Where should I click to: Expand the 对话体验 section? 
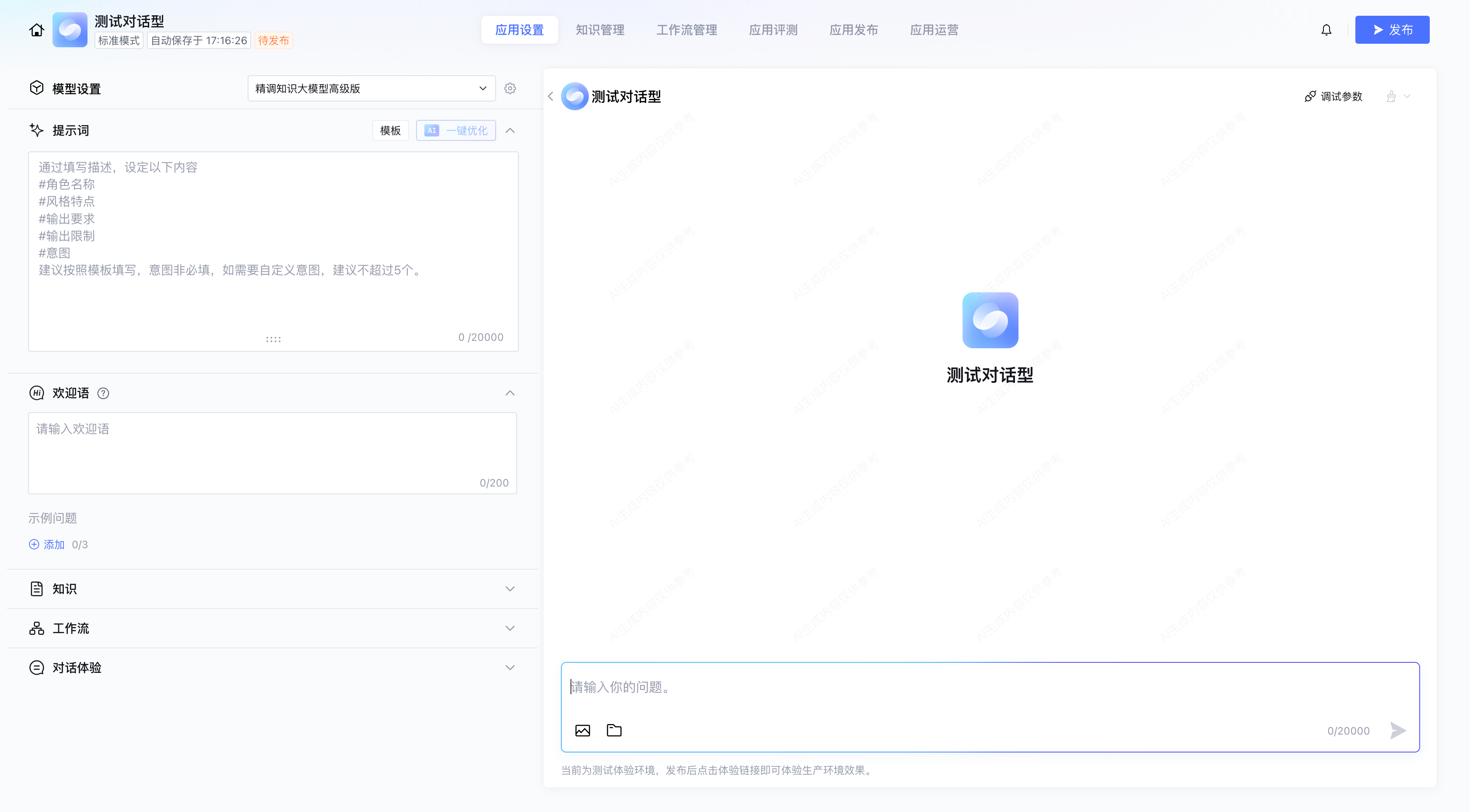(x=510, y=668)
